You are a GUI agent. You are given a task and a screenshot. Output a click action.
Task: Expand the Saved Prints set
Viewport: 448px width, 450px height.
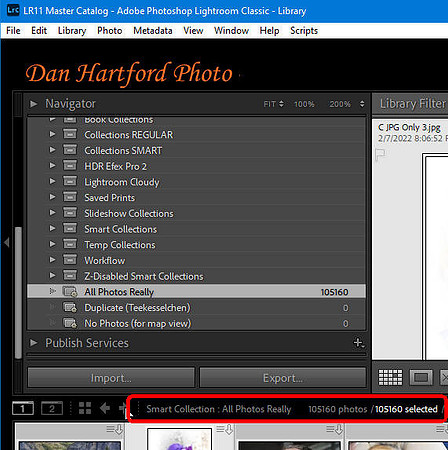(x=52, y=197)
